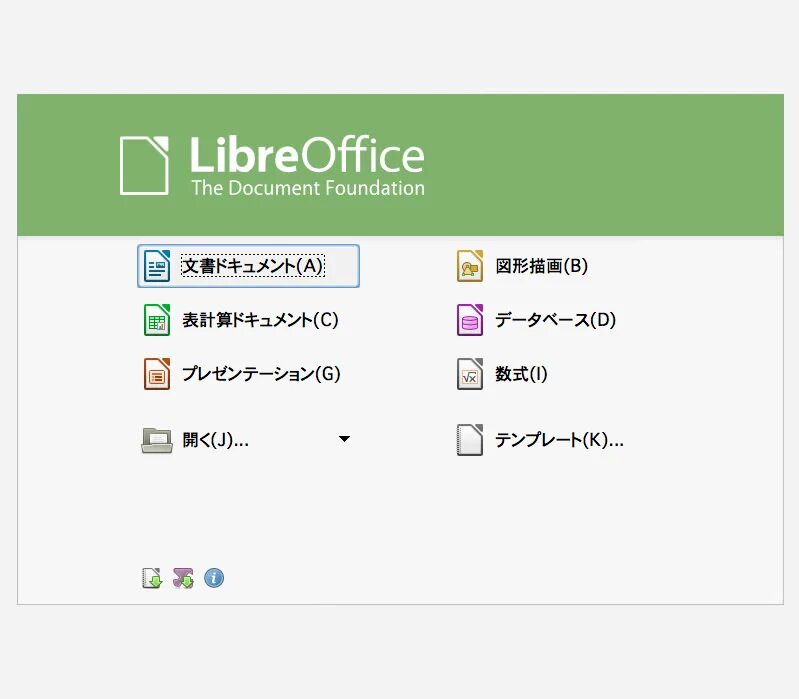The width and height of the screenshot is (799, 699).
Task: Click the get more templates download icon
Action: tap(152, 578)
